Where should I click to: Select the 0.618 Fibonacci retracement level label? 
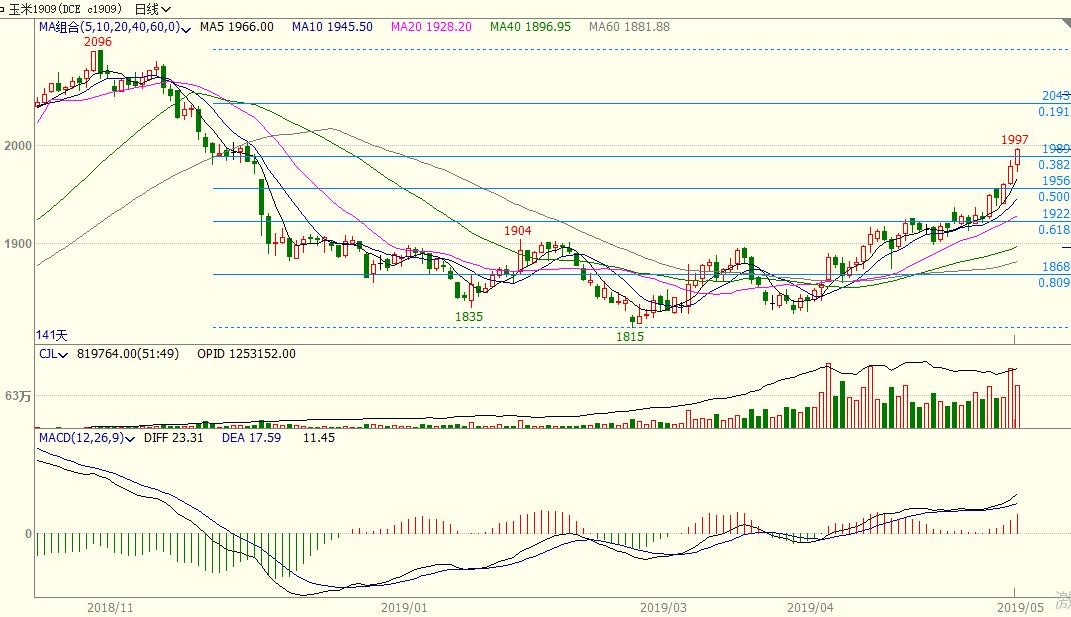1054,230
